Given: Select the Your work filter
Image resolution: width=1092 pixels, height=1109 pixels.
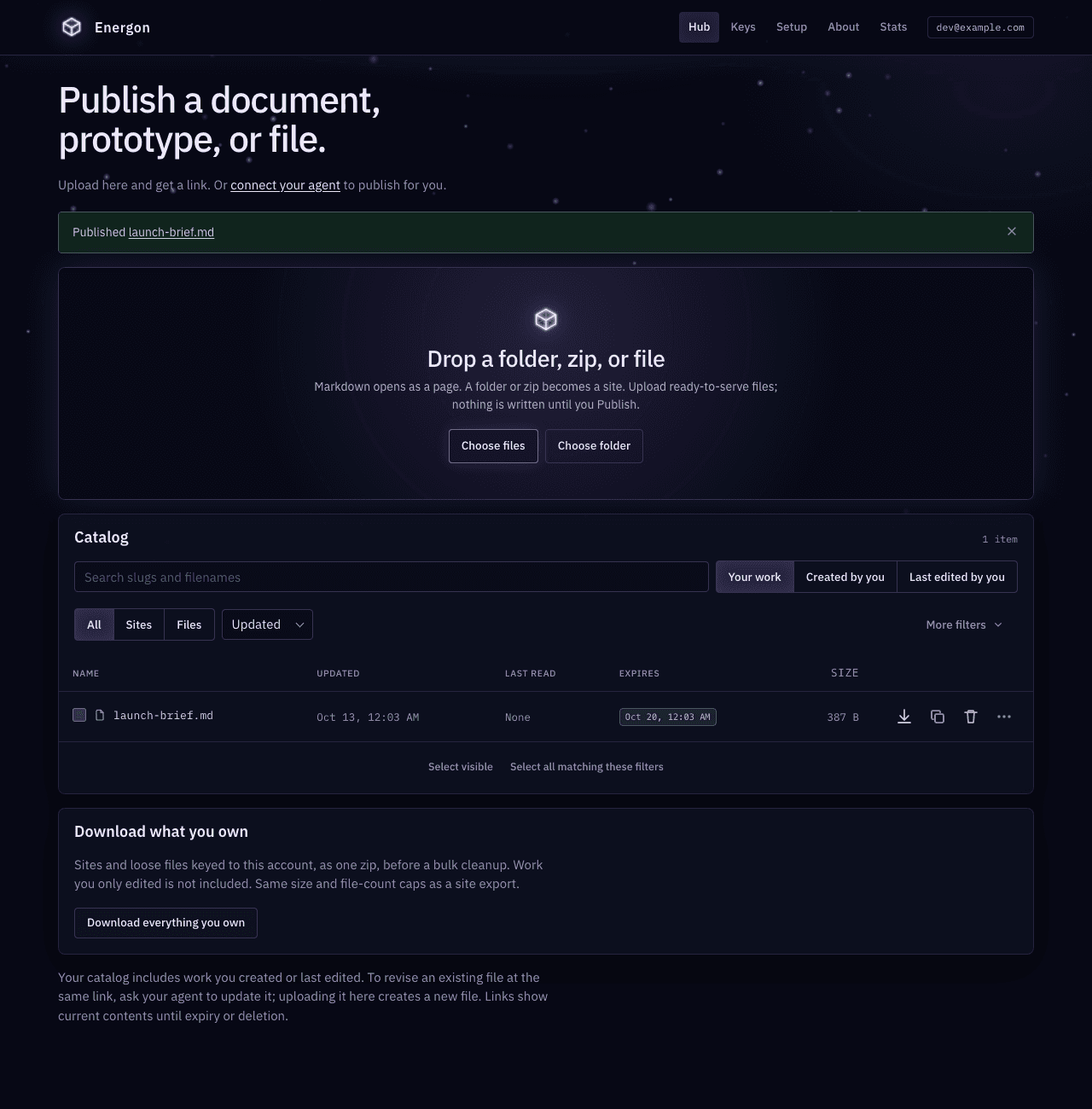Looking at the screenshot, I should [754, 577].
